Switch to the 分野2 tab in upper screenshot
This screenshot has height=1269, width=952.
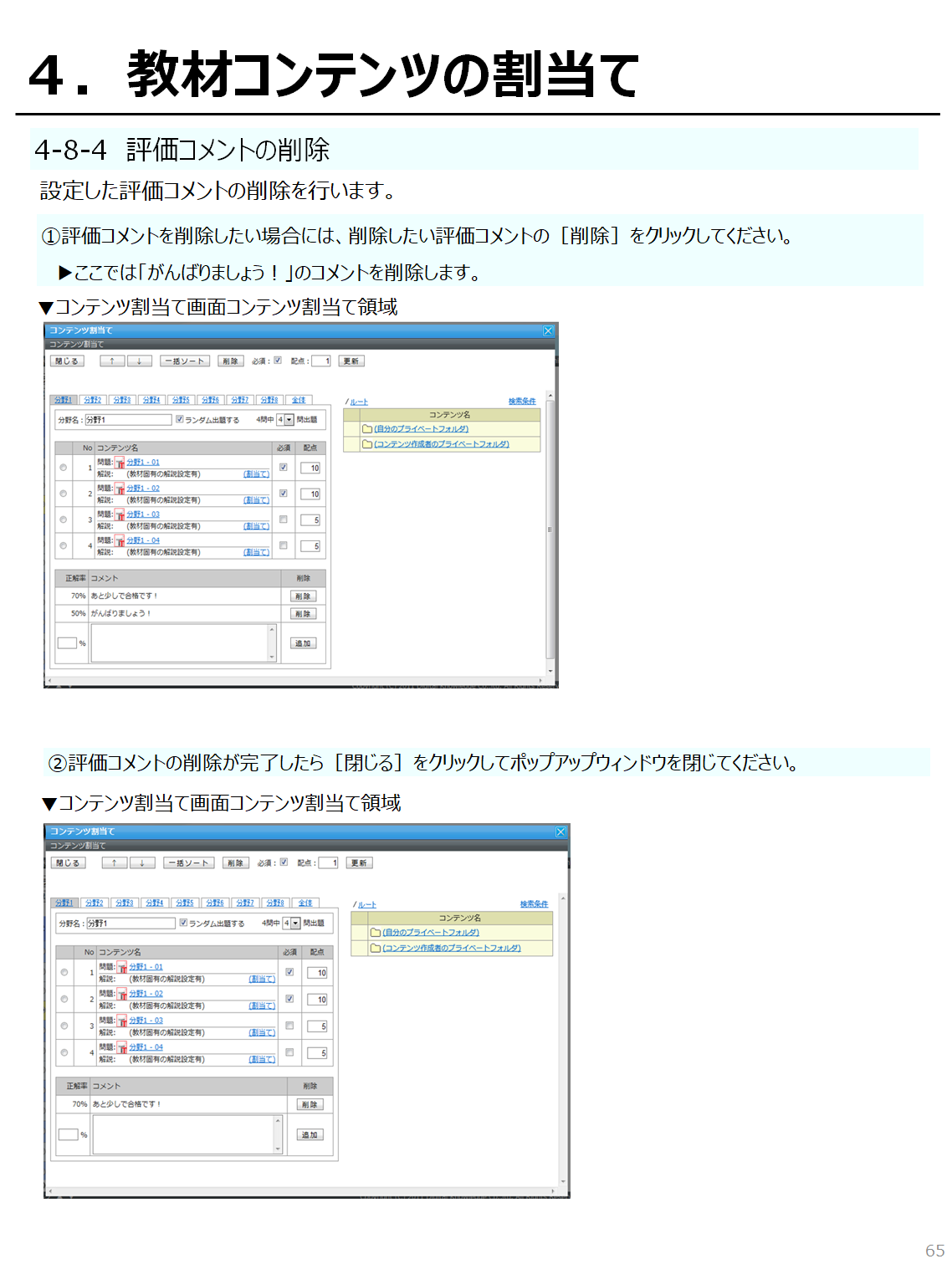pos(92,400)
